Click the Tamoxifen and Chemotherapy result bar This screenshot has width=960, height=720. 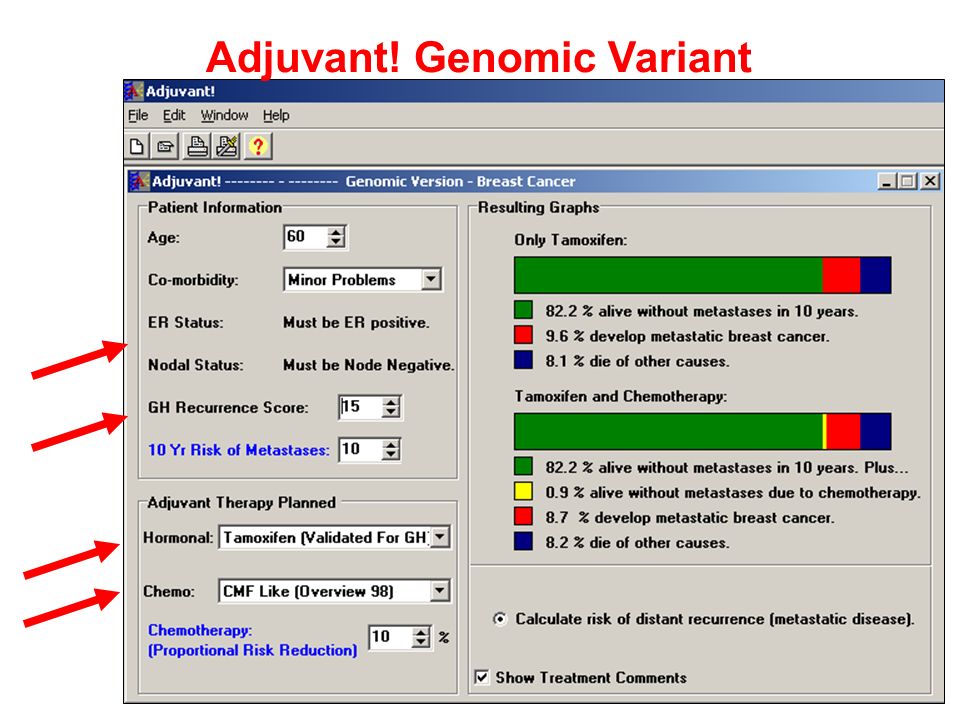(x=703, y=431)
